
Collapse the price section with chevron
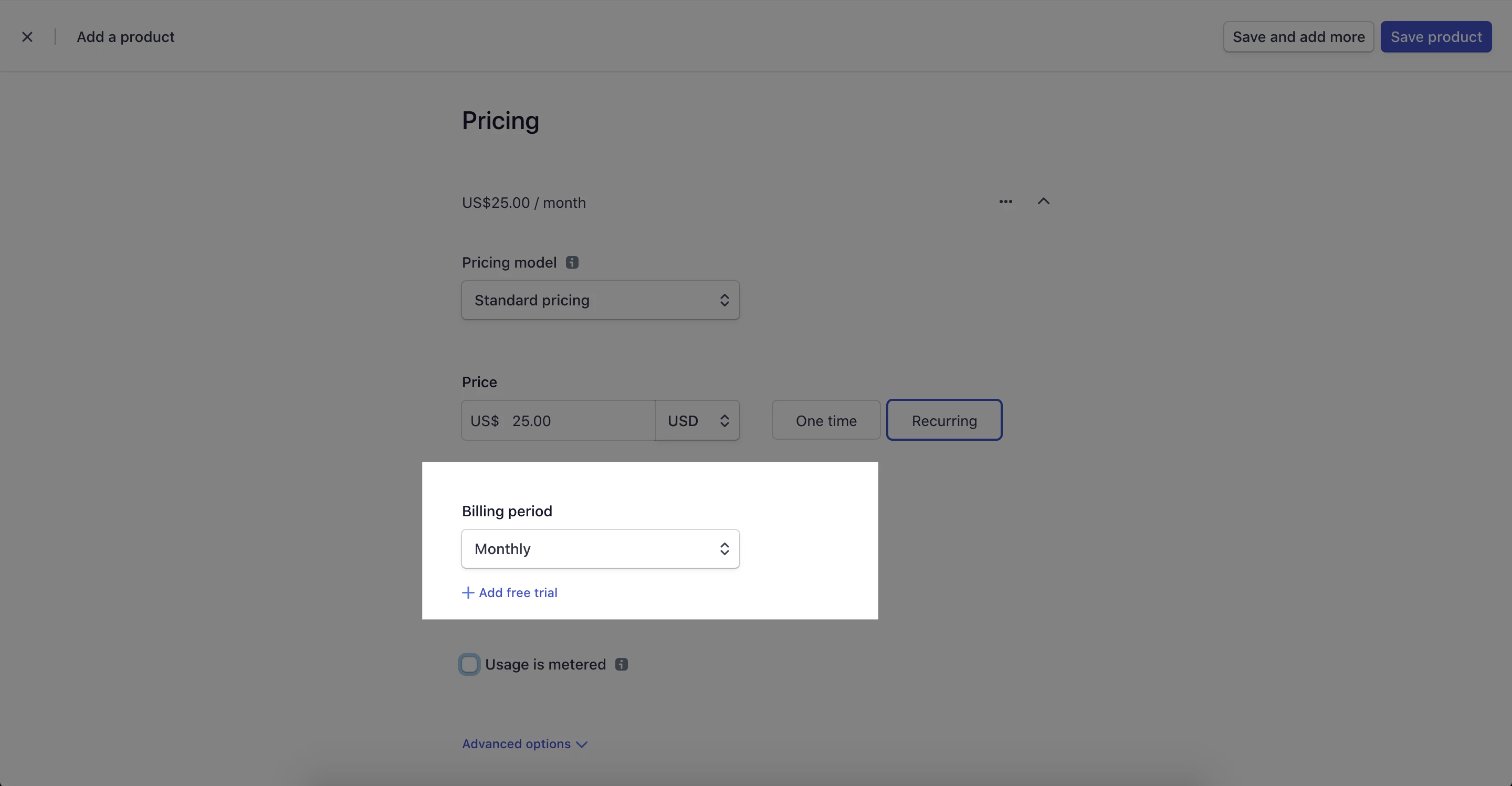tap(1043, 201)
